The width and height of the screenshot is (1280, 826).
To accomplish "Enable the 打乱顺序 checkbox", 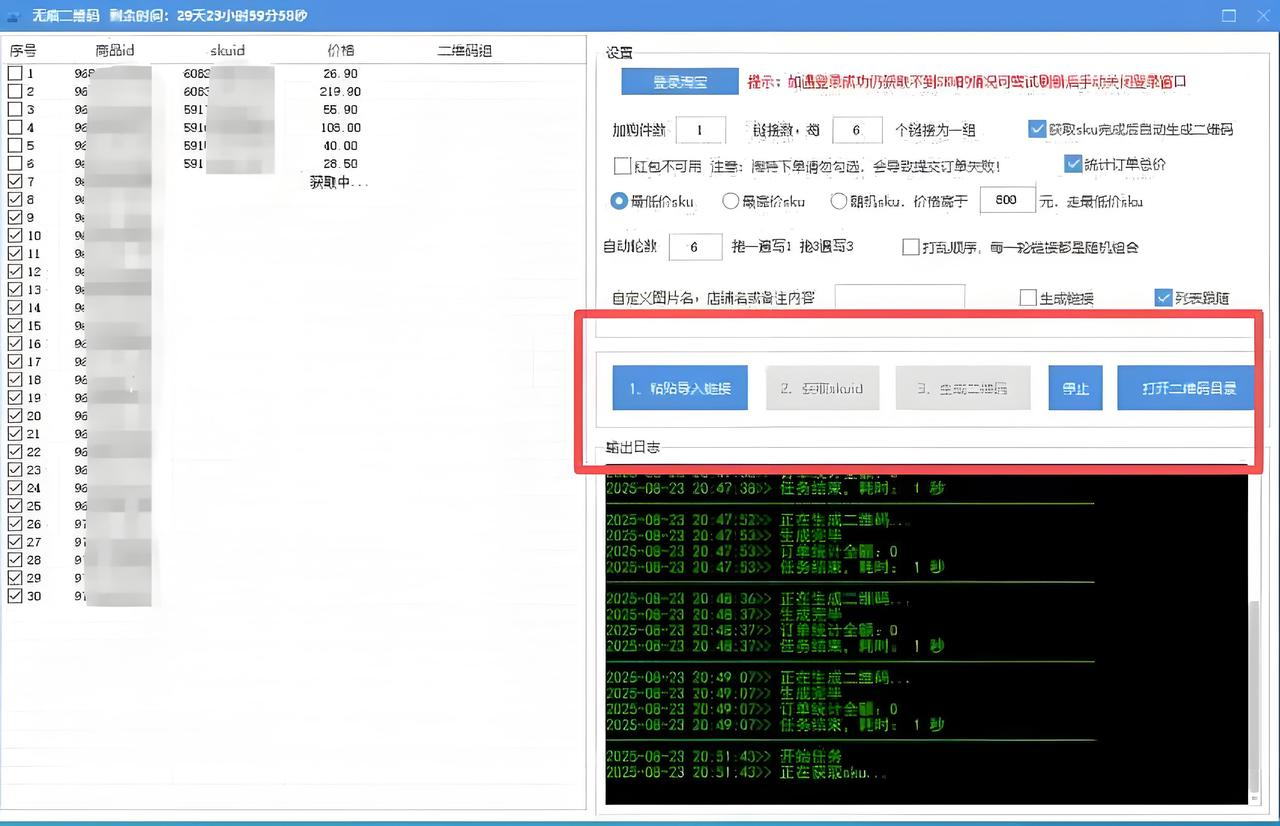I will [910, 247].
